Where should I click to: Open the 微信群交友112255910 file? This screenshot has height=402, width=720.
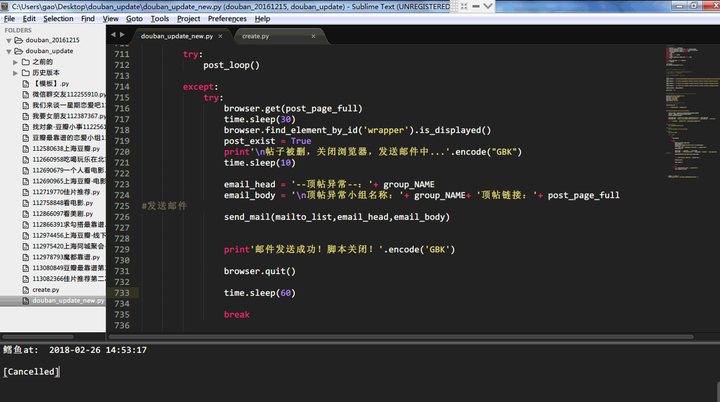click(69, 95)
